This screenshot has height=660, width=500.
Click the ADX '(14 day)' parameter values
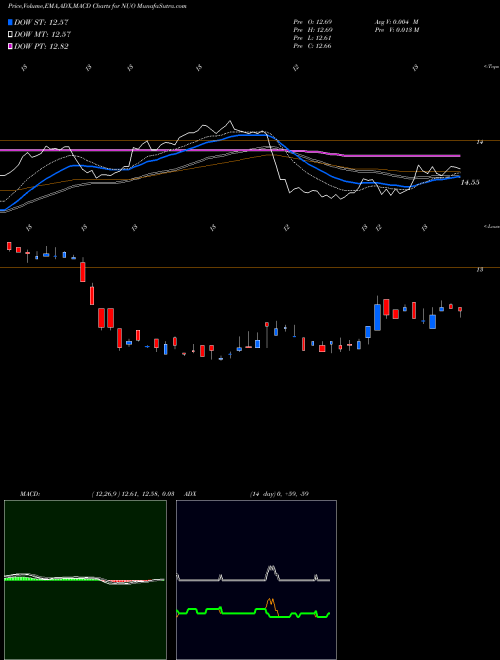pos(279,494)
